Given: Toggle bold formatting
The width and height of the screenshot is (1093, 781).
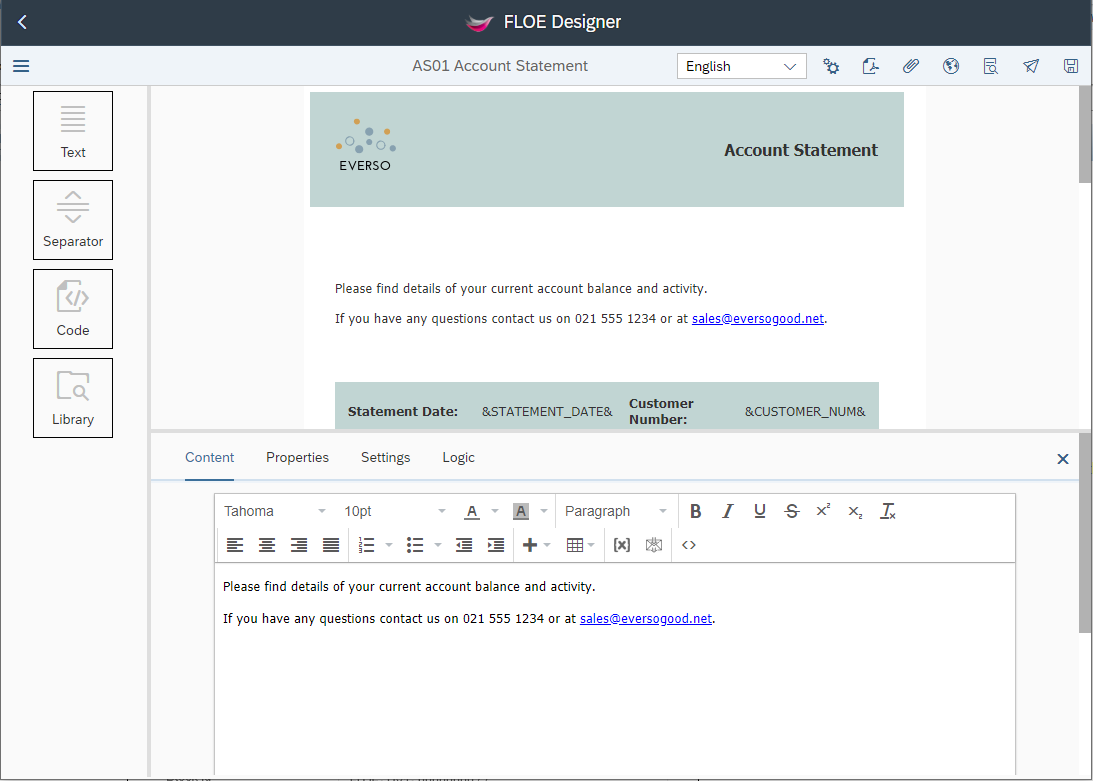Looking at the screenshot, I should [696, 511].
